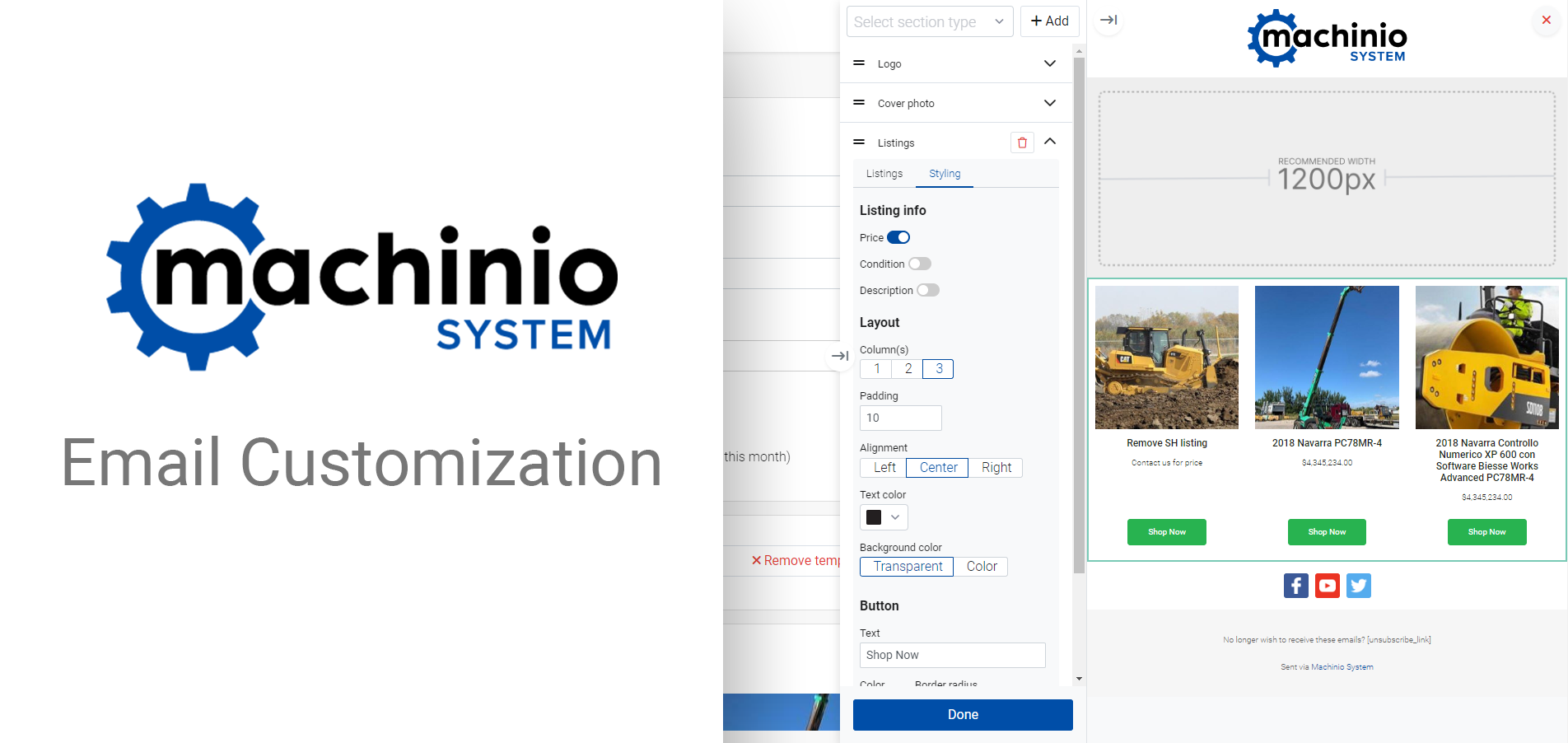Align listings Right

(996, 468)
